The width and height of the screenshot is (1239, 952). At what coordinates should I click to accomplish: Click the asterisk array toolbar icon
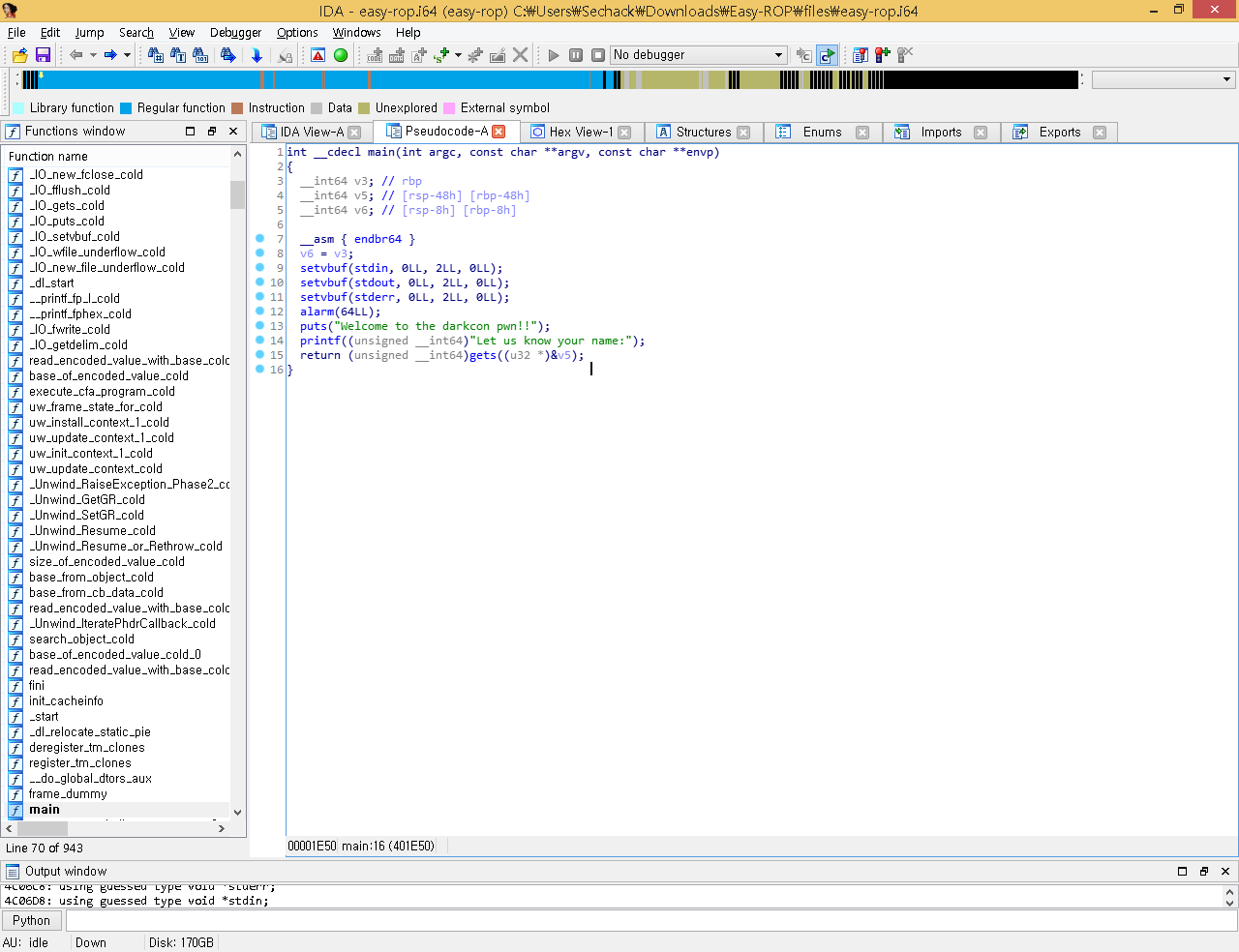474,55
